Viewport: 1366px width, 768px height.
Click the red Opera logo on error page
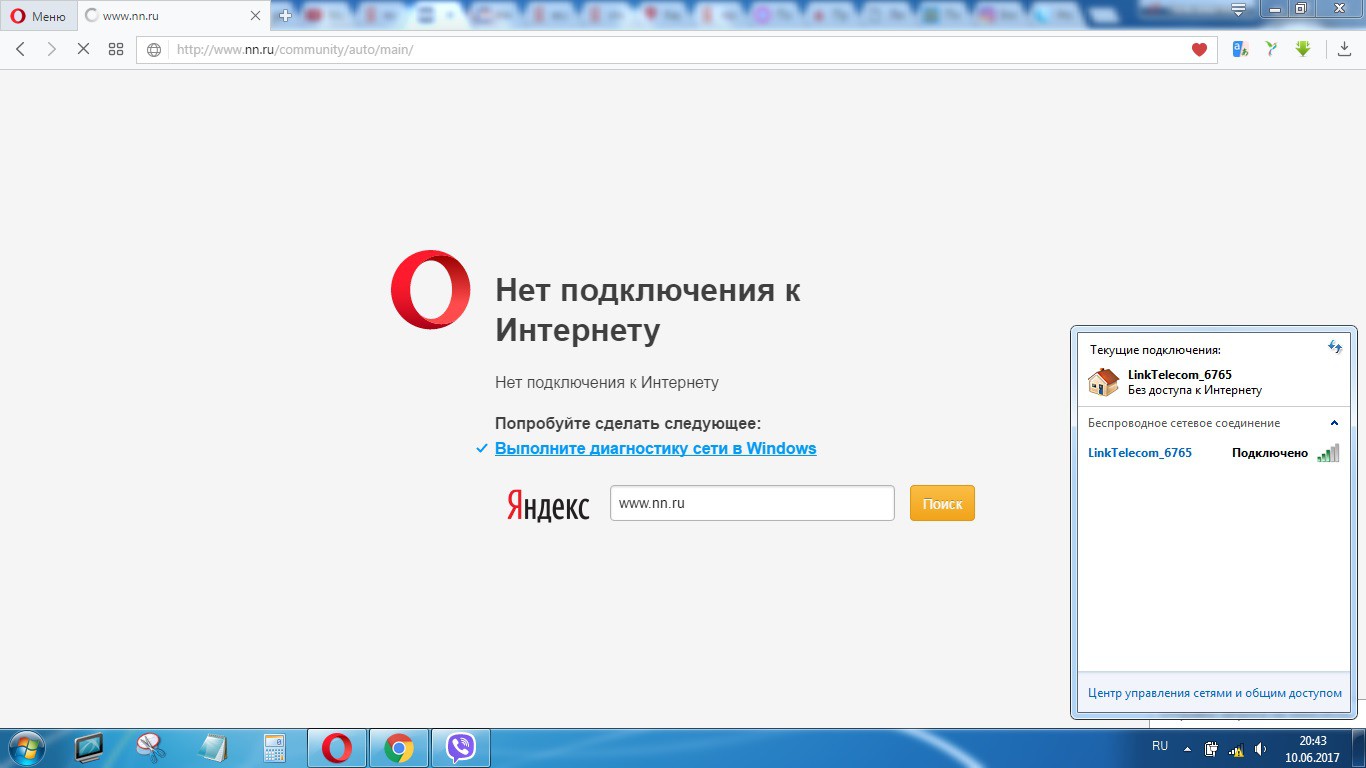click(x=431, y=289)
